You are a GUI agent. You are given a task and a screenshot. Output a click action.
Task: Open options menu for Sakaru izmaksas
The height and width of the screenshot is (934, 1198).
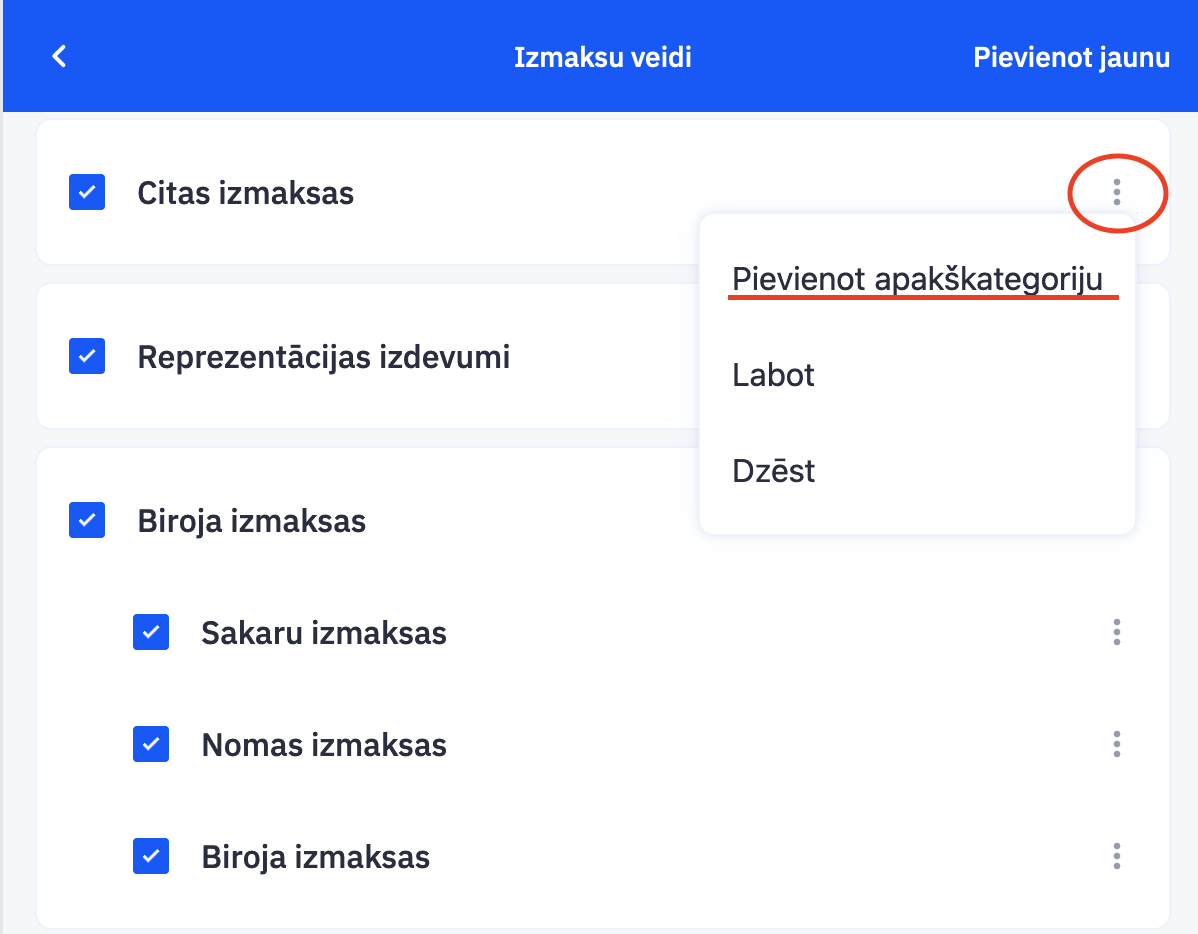pos(1117,632)
